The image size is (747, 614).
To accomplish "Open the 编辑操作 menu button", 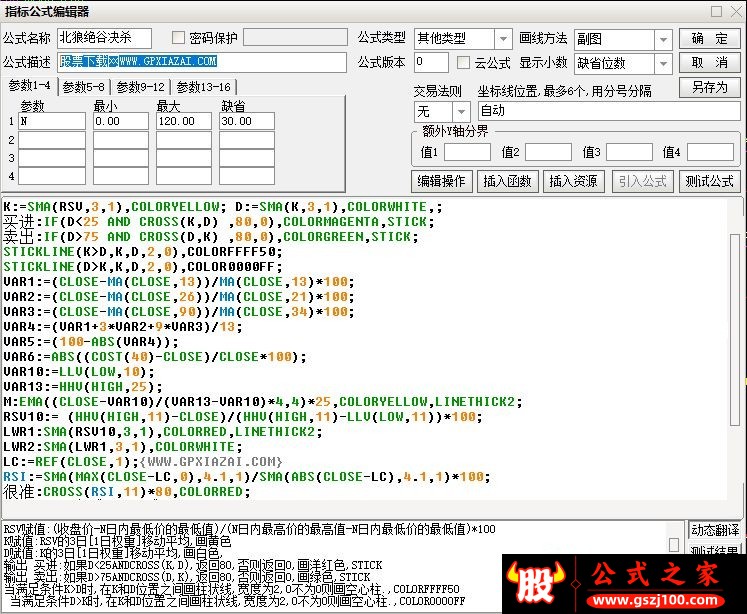I will (x=441, y=181).
